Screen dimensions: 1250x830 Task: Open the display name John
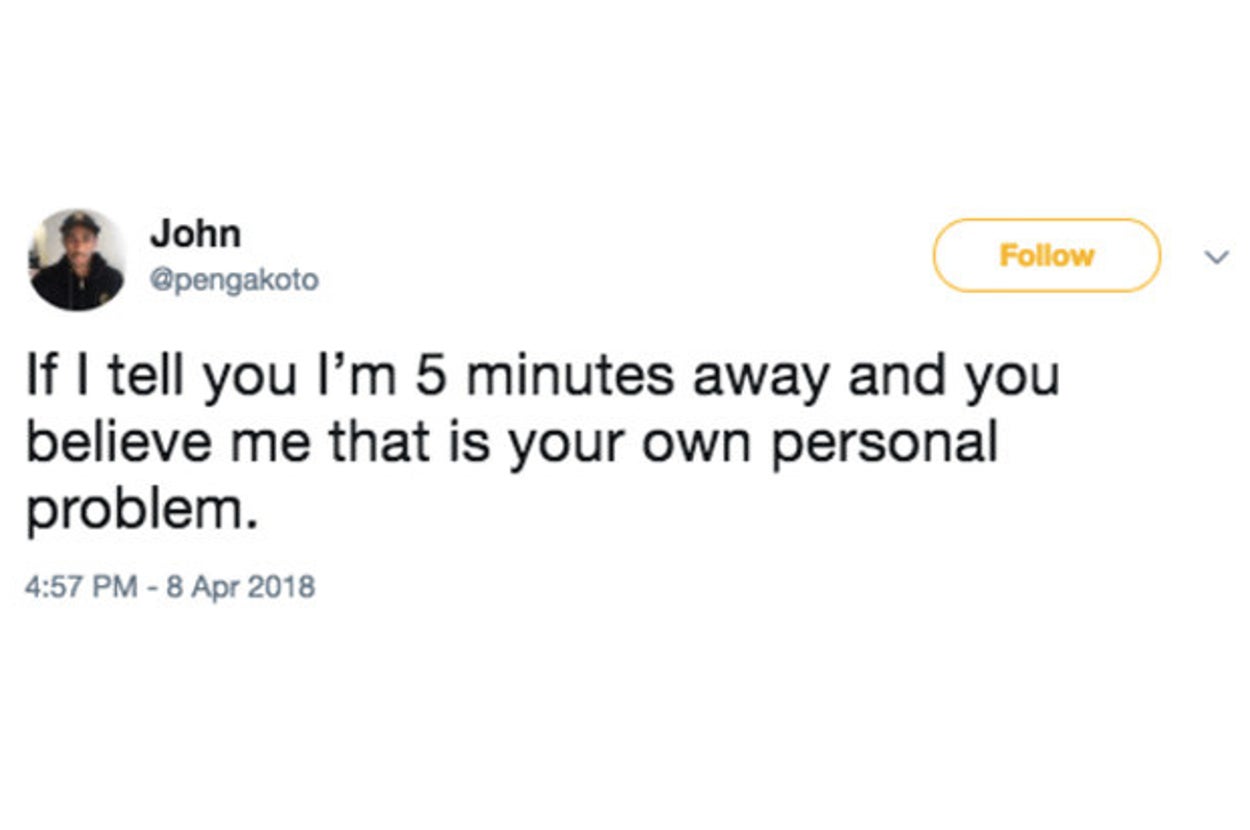coord(195,234)
